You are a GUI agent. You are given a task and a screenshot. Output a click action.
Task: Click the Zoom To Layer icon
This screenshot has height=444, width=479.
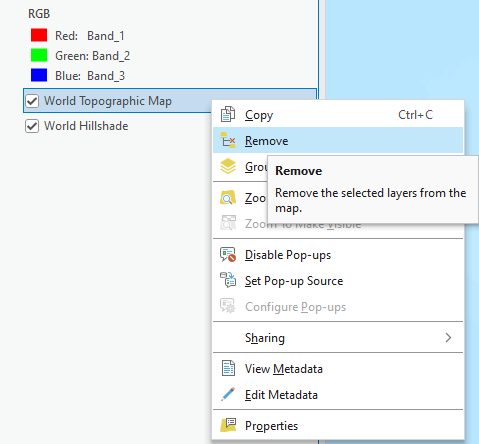[x=228, y=198]
